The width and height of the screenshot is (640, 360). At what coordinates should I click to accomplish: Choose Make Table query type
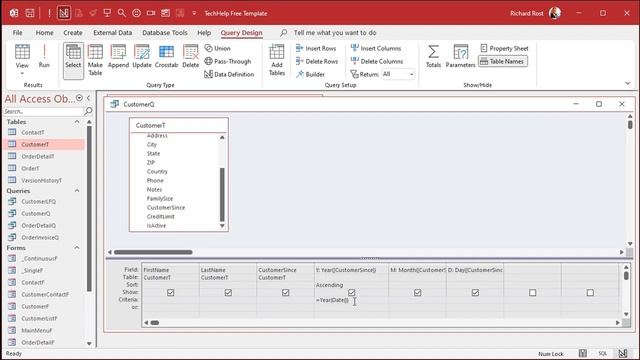click(95, 60)
